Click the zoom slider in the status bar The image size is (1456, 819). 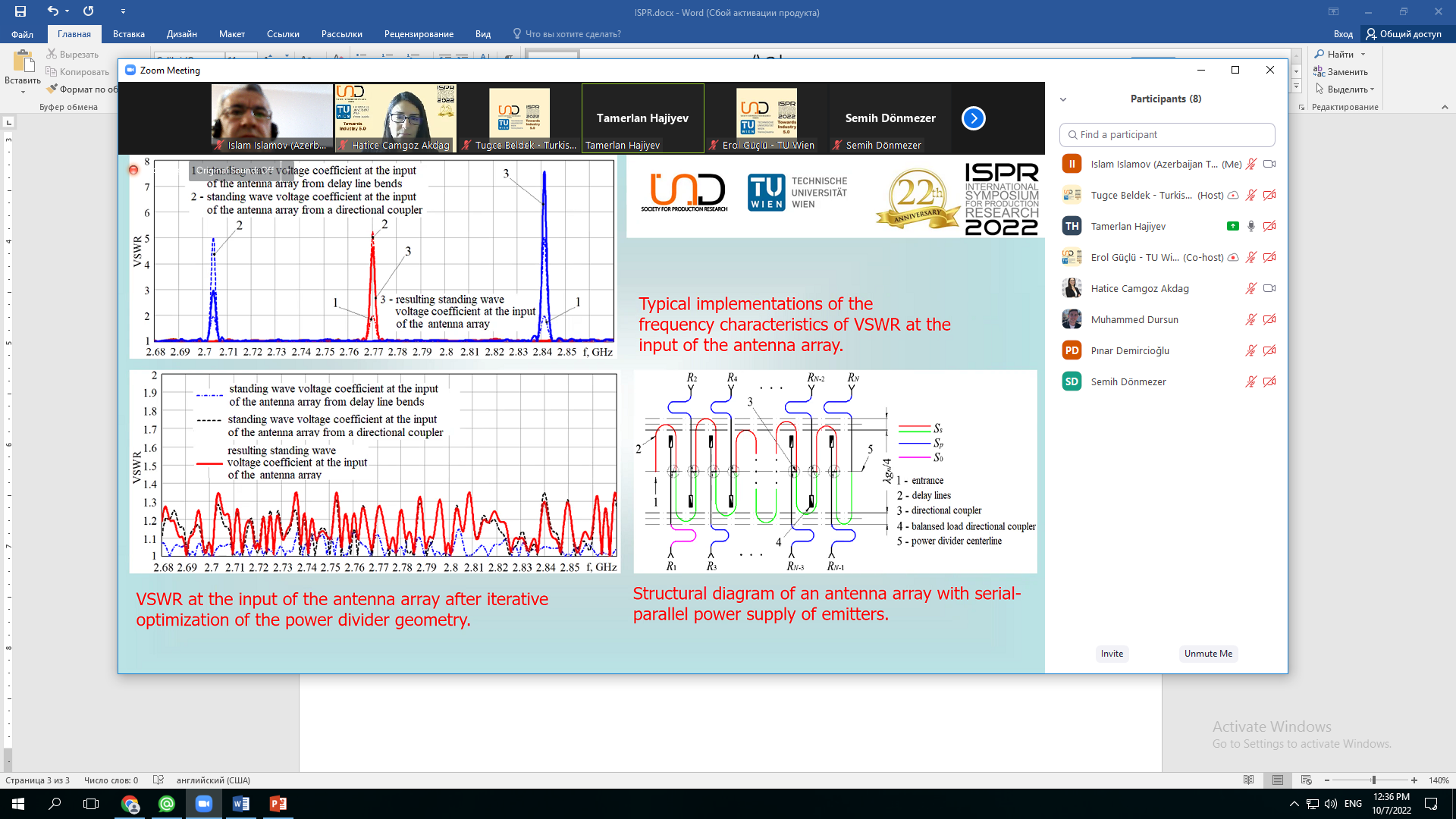[1373, 780]
